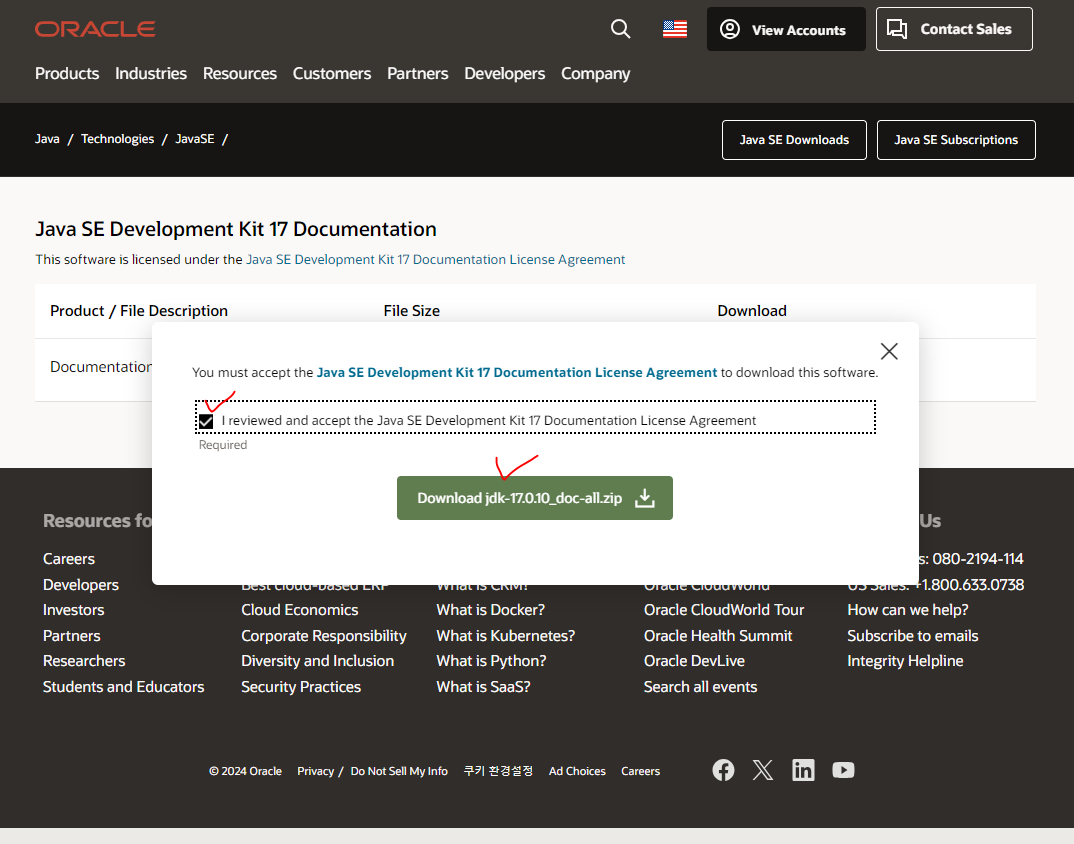
Task: Open the Researchers footer link
Action: pyautogui.click(x=84, y=661)
